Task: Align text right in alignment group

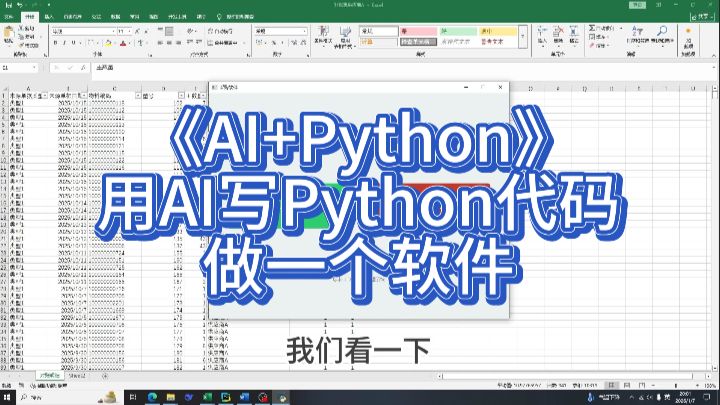Action: [x=178, y=43]
